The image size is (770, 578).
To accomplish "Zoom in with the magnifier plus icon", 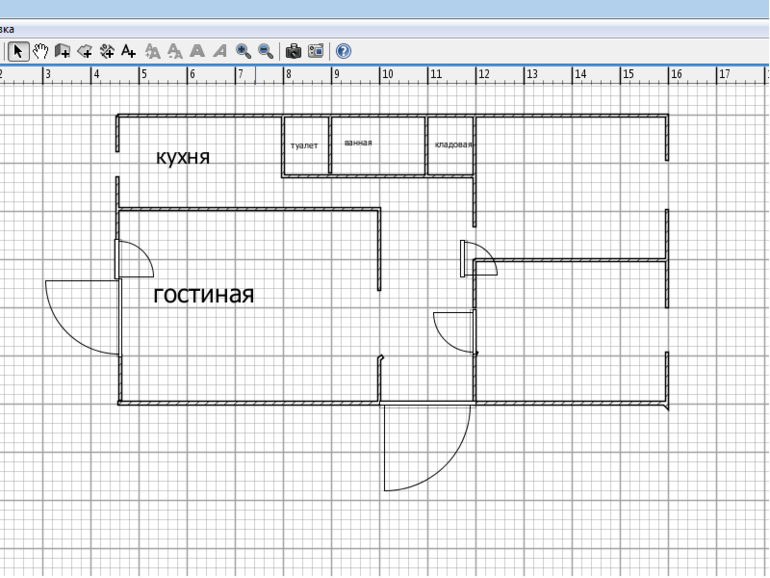I will (x=243, y=50).
